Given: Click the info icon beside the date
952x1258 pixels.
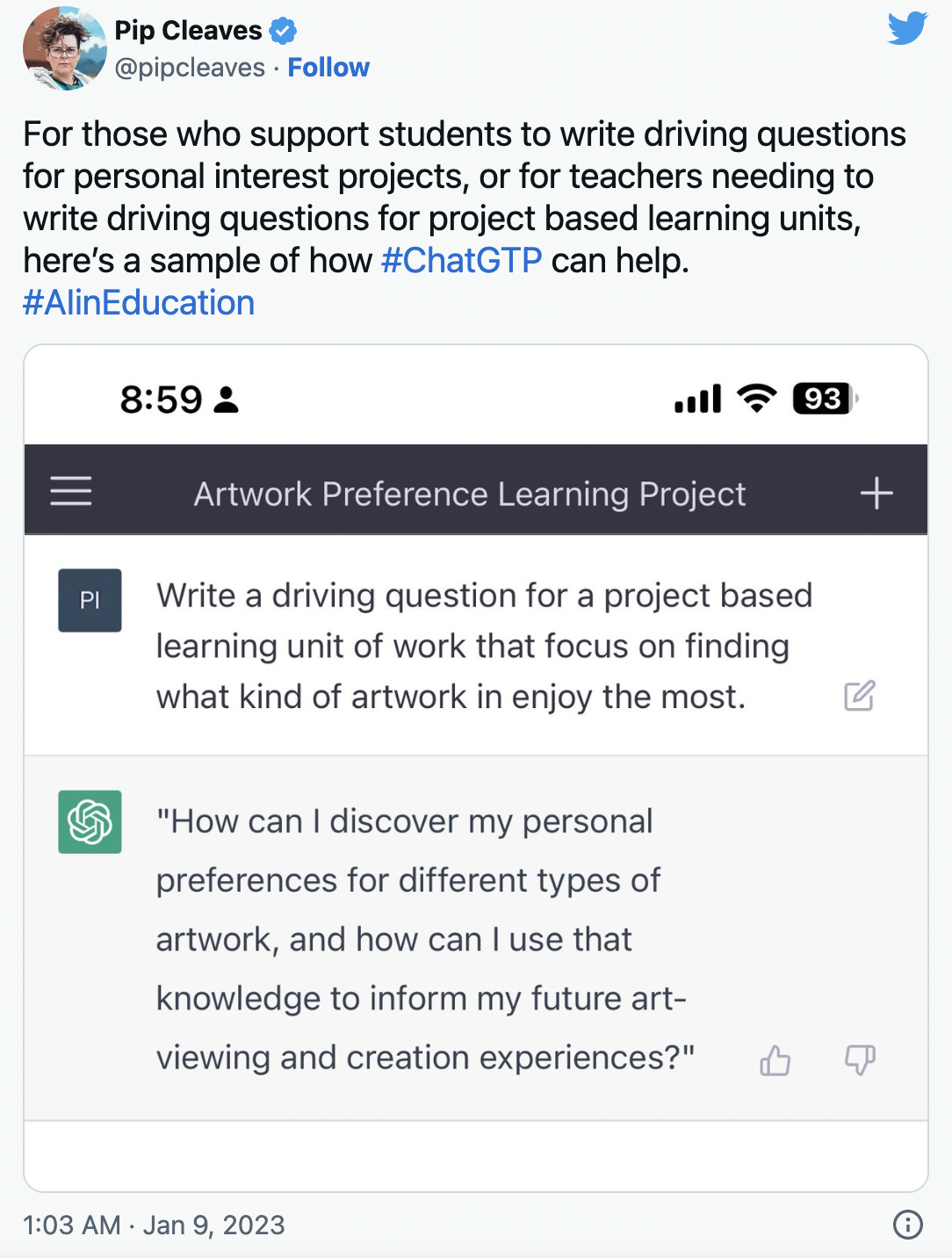Looking at the screenshot, I should (x=907, y=1224).
